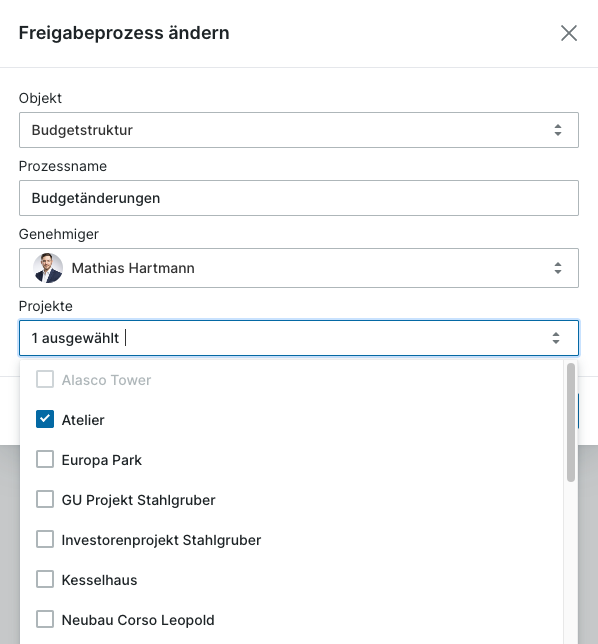598x644 pixels.
Task: Click the disabled Alasco Tower checkbox
Action: coord(45,379)
